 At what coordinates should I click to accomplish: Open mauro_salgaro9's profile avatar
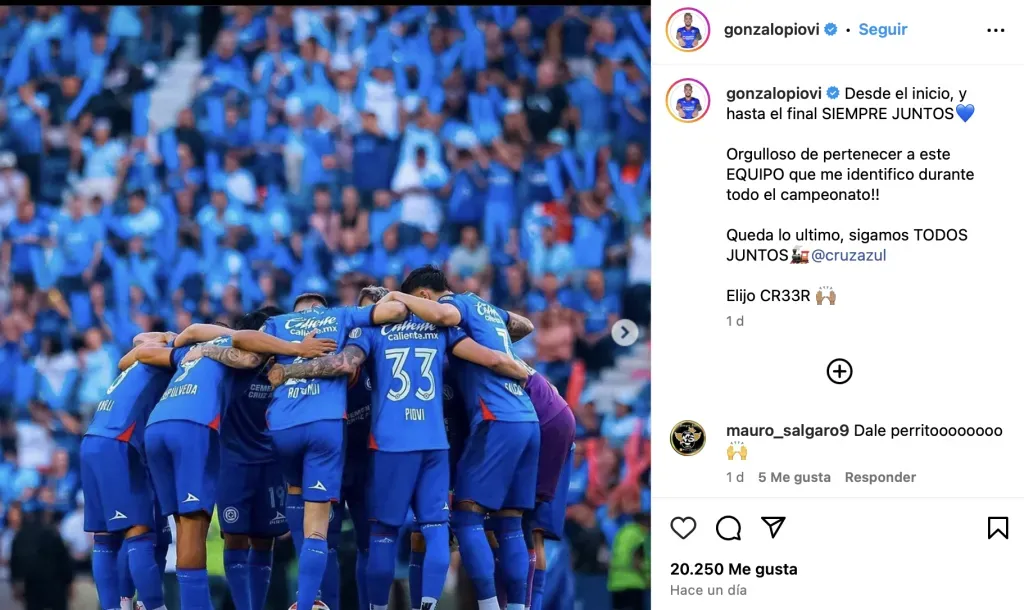pos(688,438)
